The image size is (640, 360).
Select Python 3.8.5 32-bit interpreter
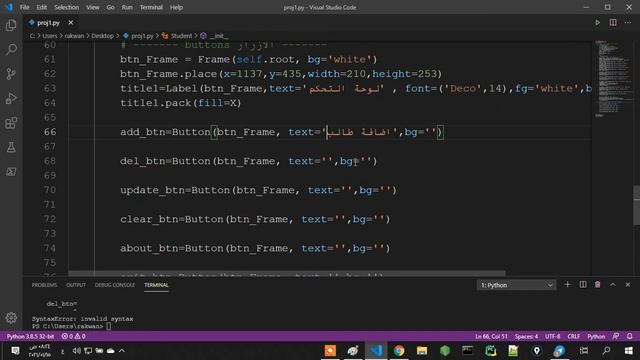pyautogui.click(x=30, y=336)
